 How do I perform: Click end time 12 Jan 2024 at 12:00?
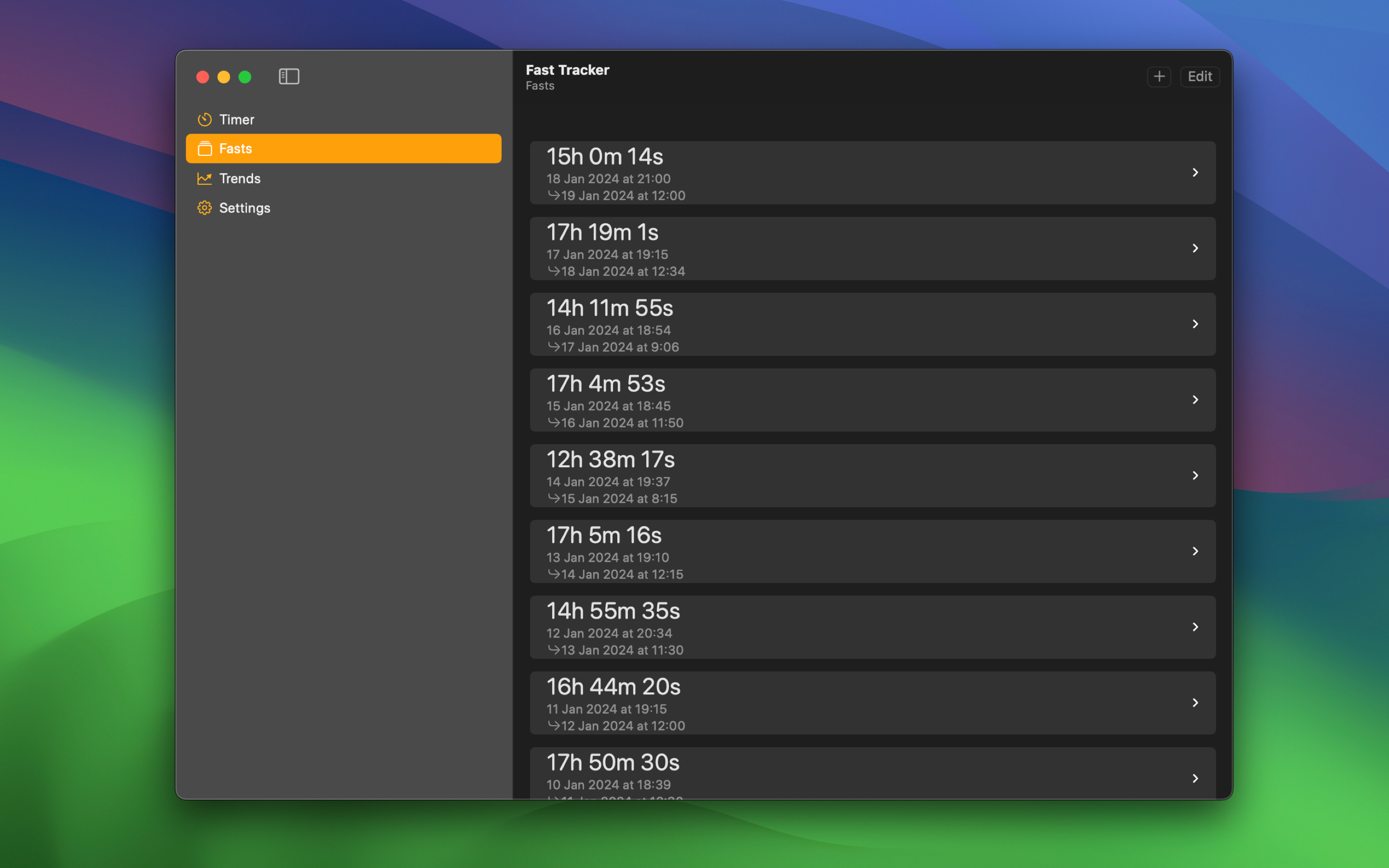click(623, 726)
